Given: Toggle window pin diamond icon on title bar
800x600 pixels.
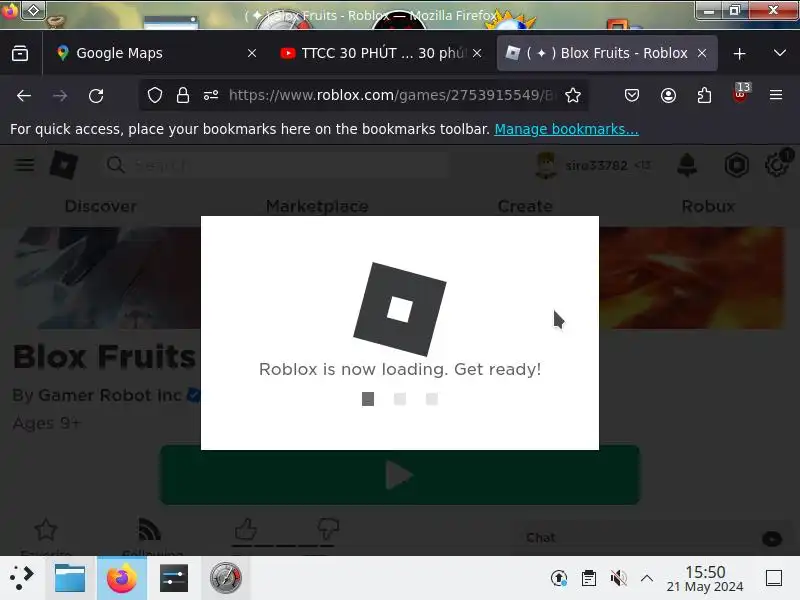Looking at the screenshot, I should [33, 10].
